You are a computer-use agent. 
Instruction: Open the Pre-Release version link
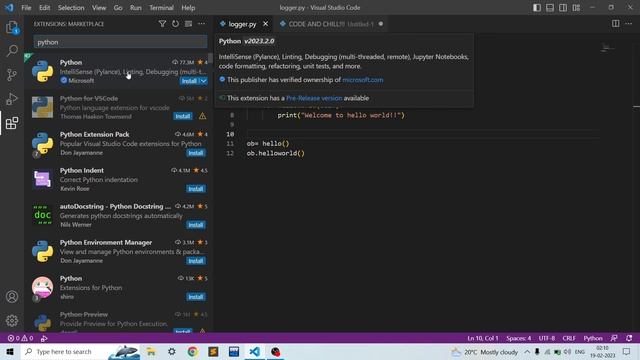pyautogui.click(x=314, y=98)
